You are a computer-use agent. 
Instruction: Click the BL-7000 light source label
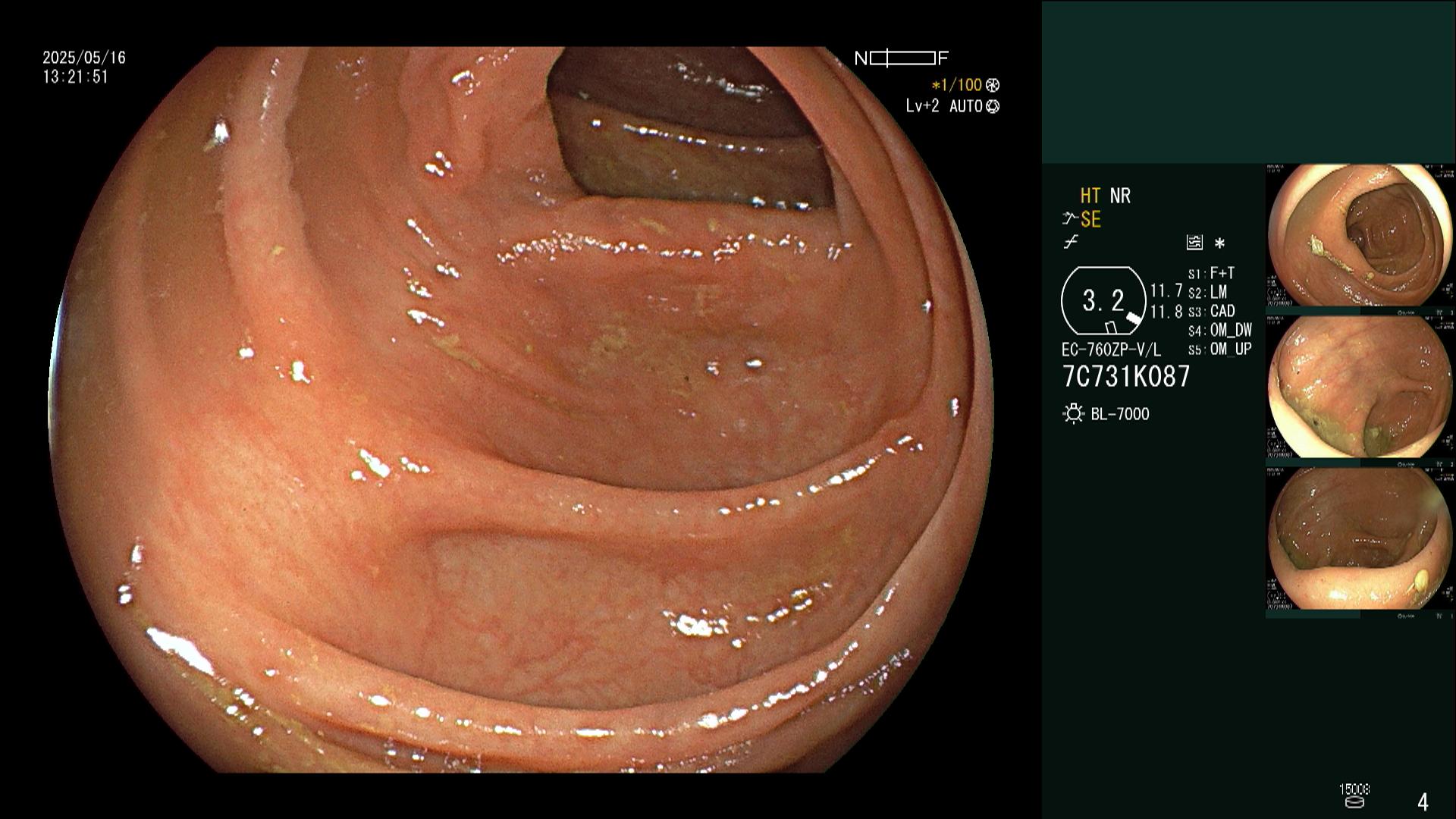[1120, 414]
